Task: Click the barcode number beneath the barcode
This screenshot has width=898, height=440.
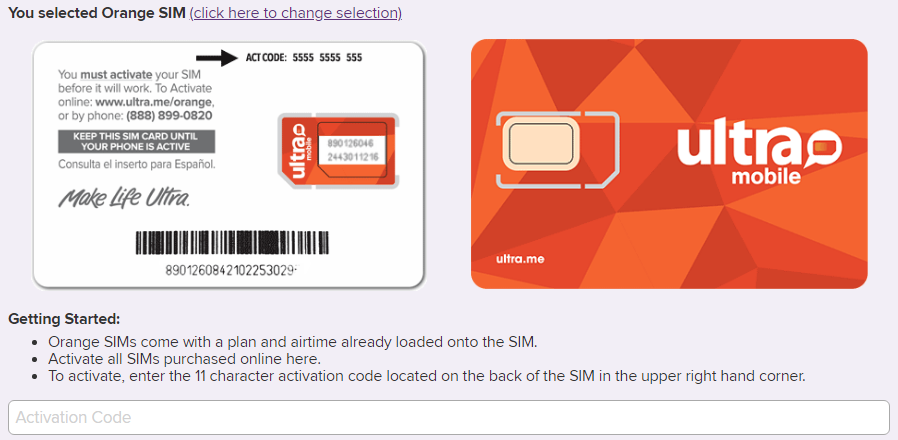Action: [x=230, y=270]
